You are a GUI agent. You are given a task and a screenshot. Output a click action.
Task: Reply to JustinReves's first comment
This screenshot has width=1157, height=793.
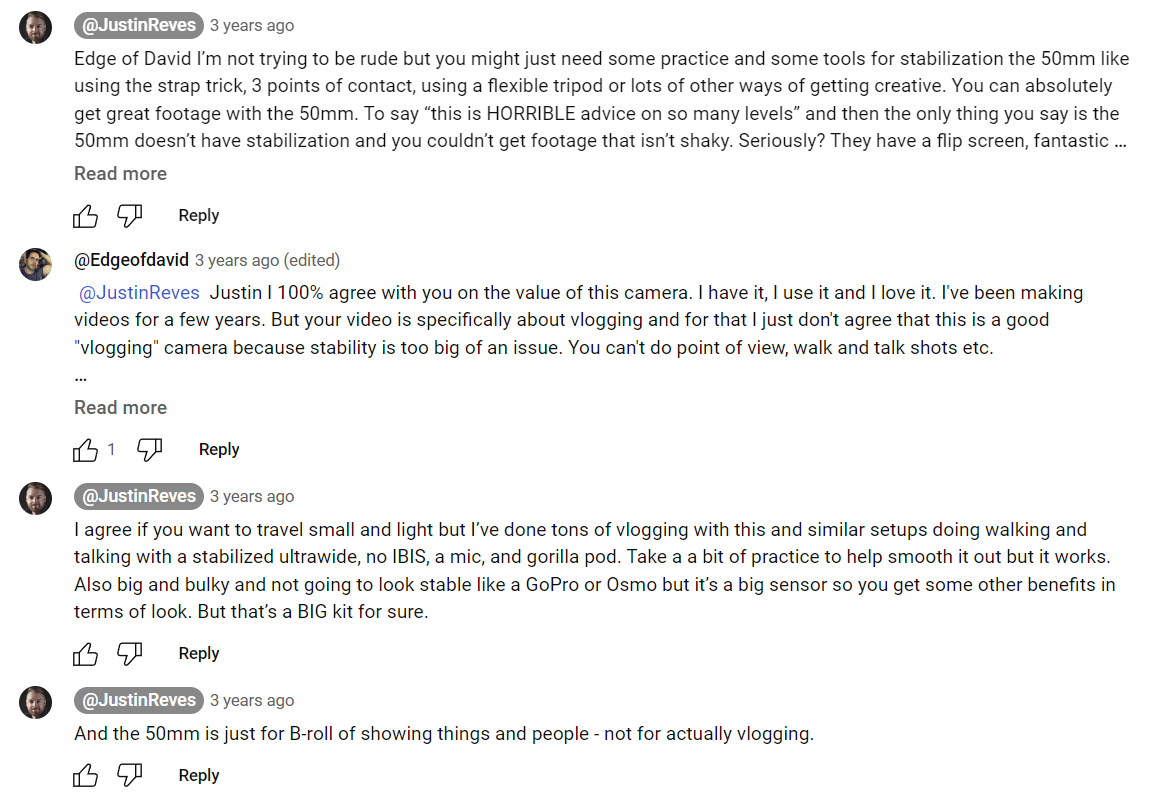point(198,215)
